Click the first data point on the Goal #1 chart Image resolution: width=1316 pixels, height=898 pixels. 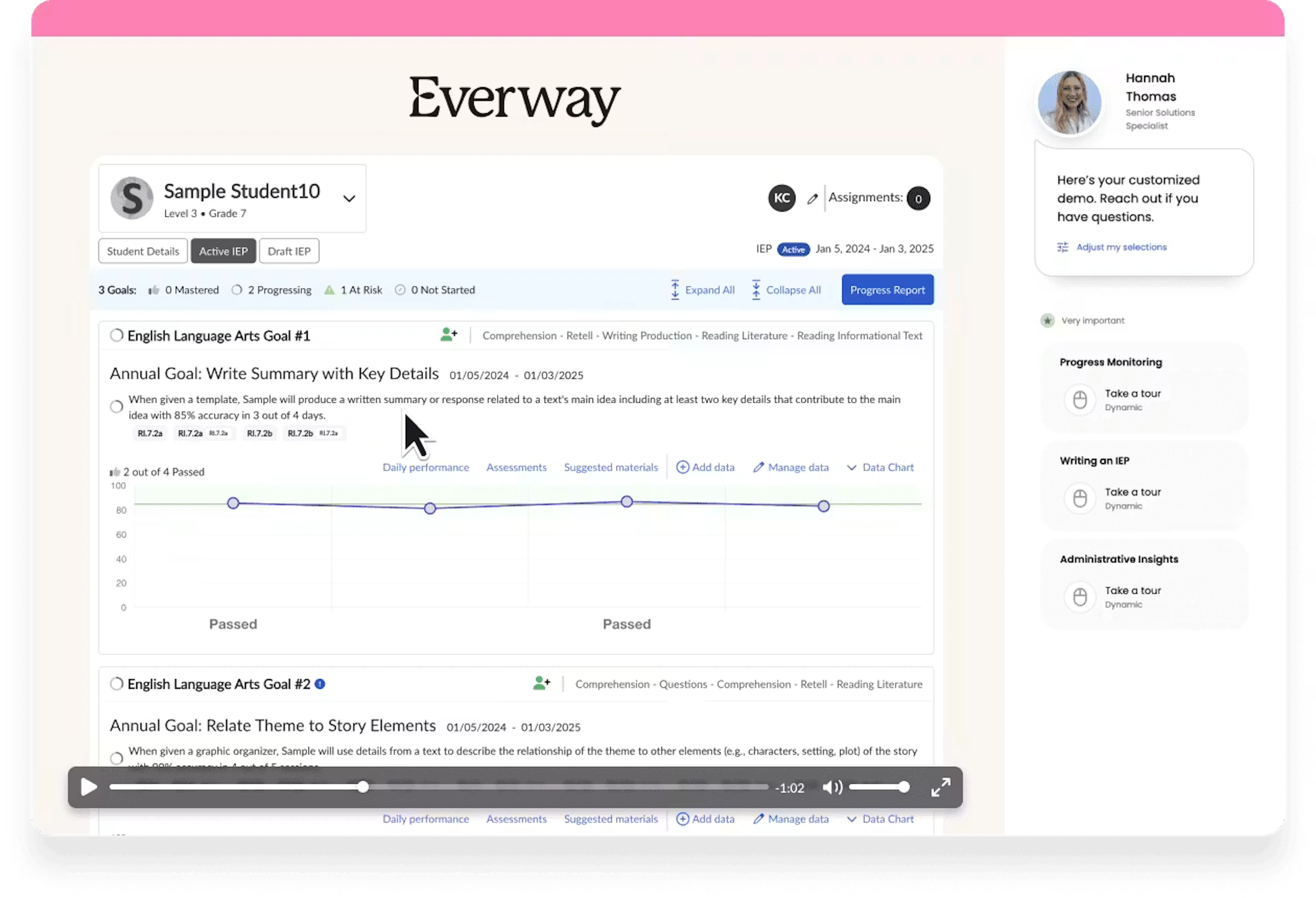(x=233, y=503)
